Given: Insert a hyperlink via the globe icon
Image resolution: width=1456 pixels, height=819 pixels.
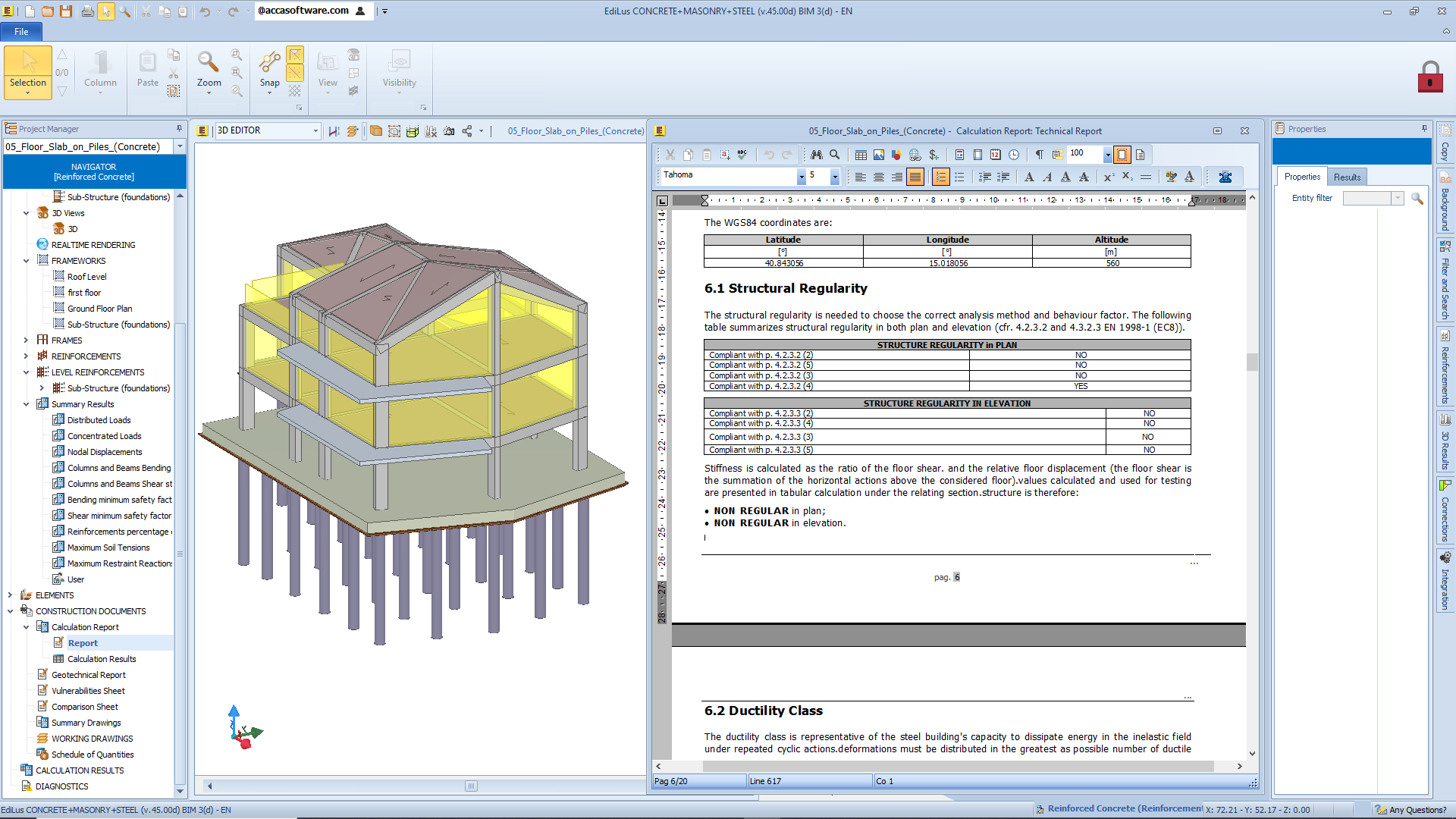Looking at the screenshot, I should pyautogui.click(x=915, y=155).
